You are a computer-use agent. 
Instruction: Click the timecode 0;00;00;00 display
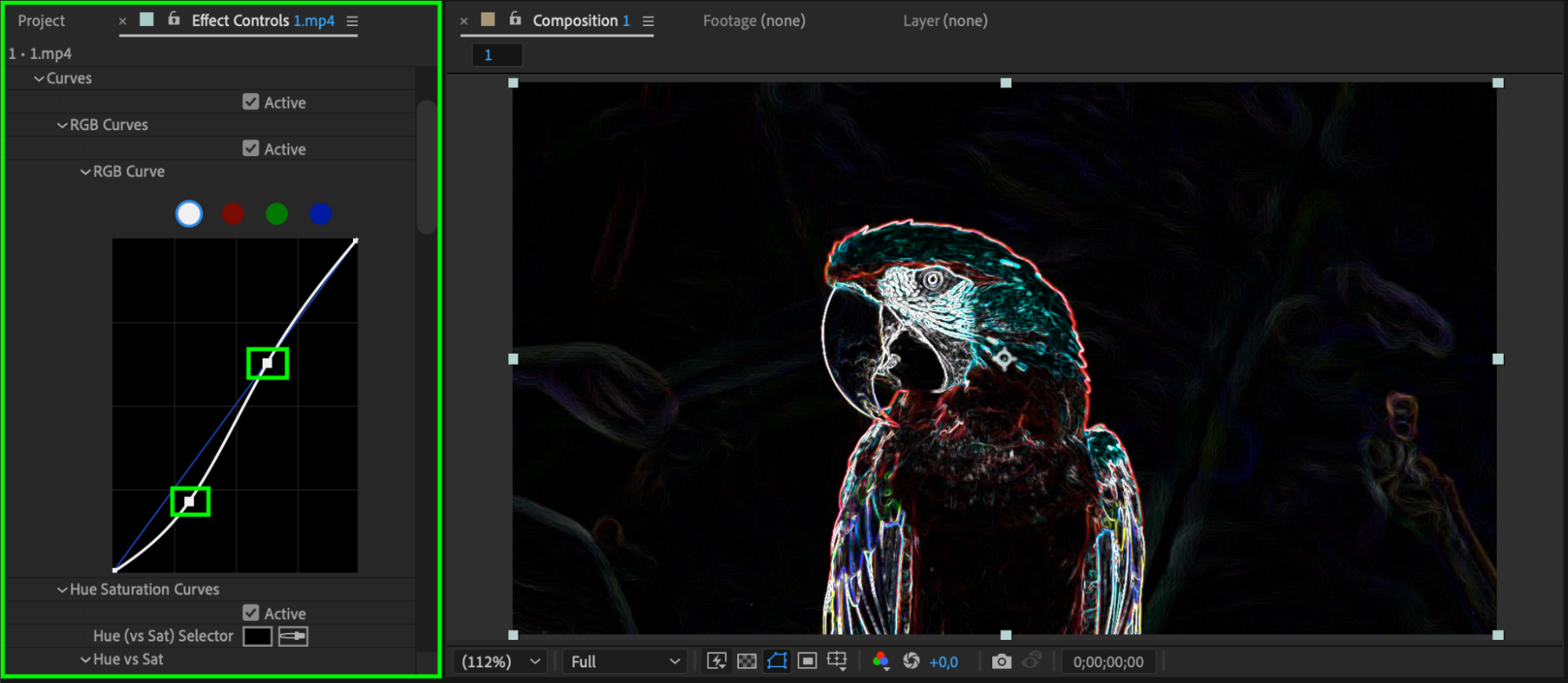click(x=1108, y=661)
